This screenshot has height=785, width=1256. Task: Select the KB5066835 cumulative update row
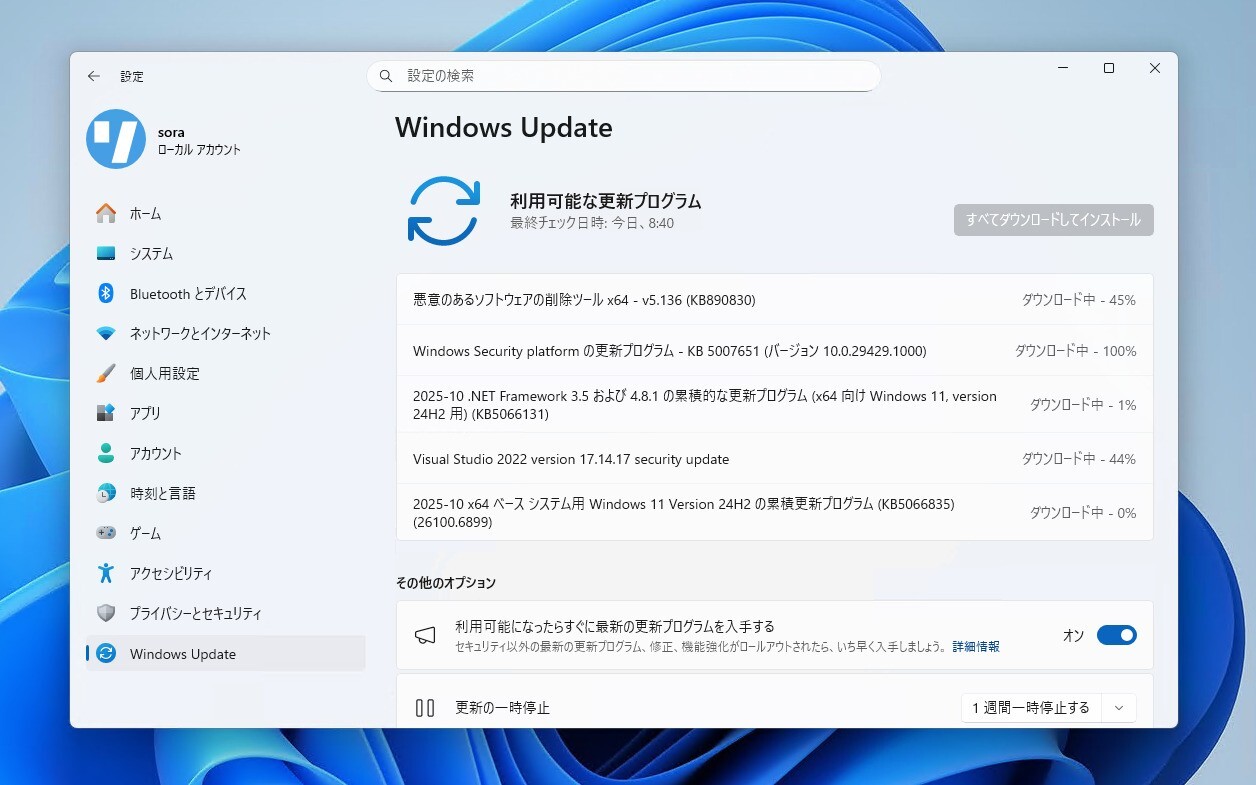pyautogui.click(x=775, y=513)
